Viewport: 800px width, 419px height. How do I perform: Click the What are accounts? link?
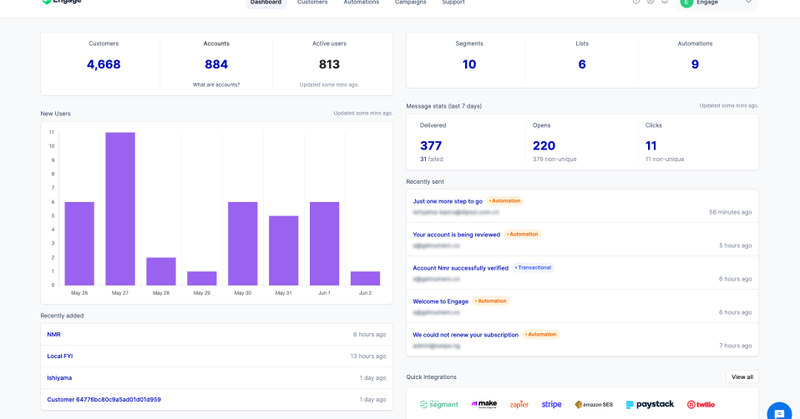click(x=216, y=85)
